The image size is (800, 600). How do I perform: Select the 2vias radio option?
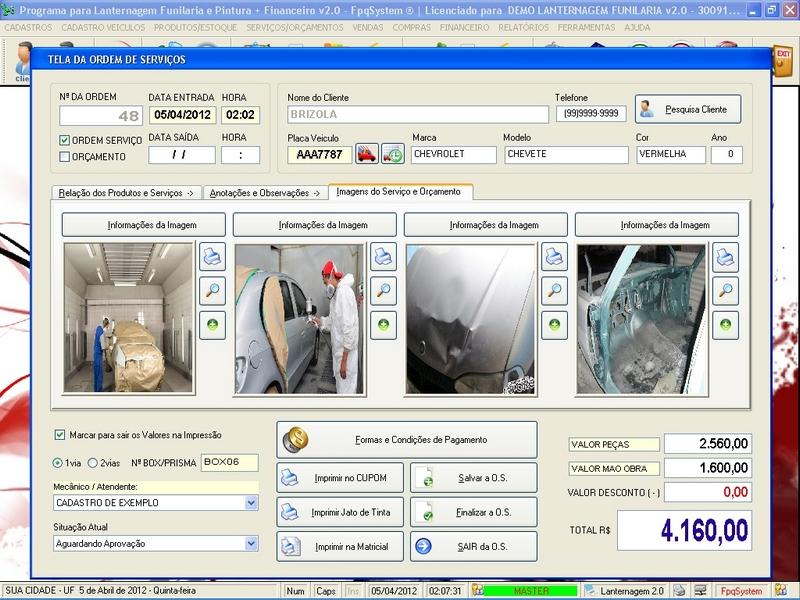coord(94,463)
